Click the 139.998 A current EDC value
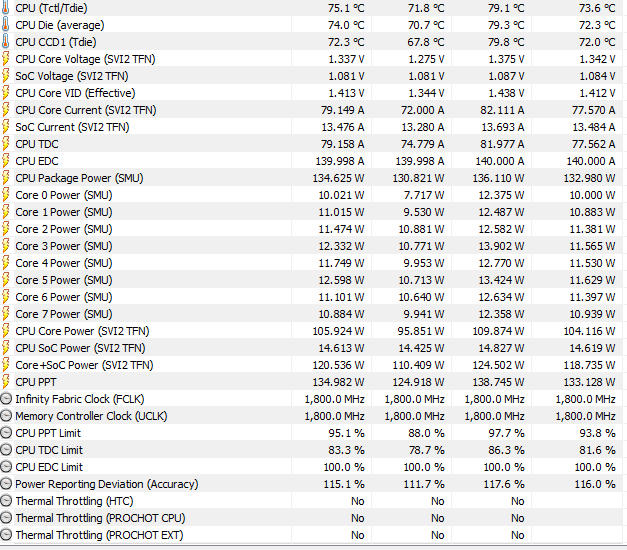 coord(340,161)
